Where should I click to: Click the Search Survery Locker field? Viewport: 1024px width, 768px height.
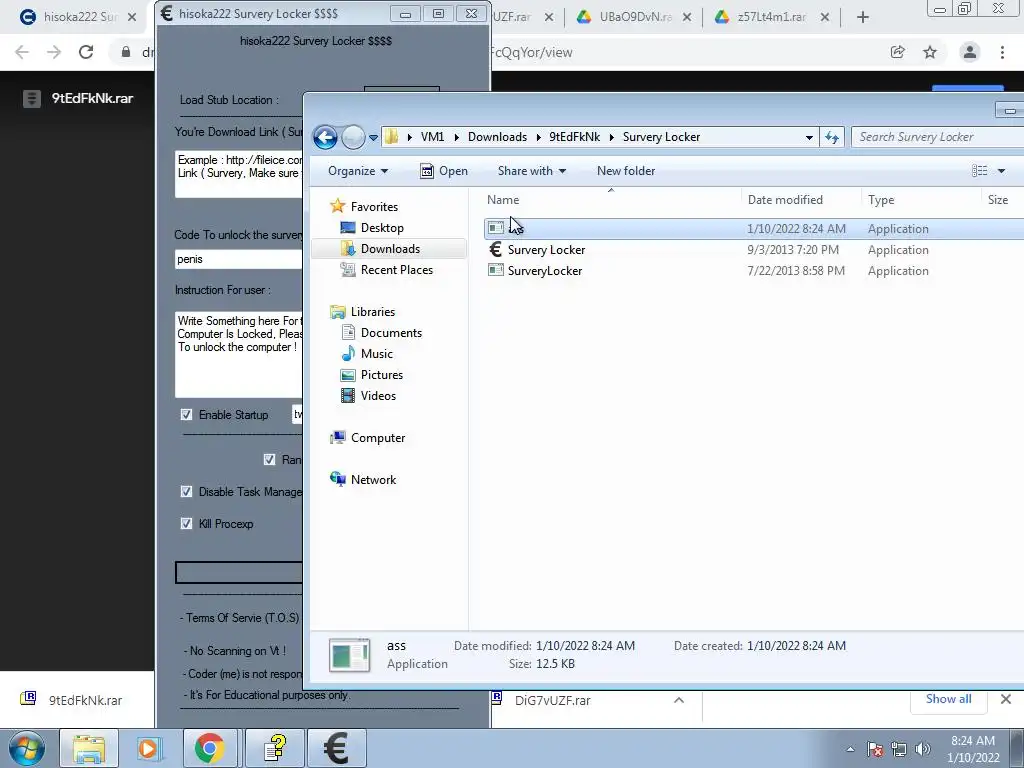938,137
